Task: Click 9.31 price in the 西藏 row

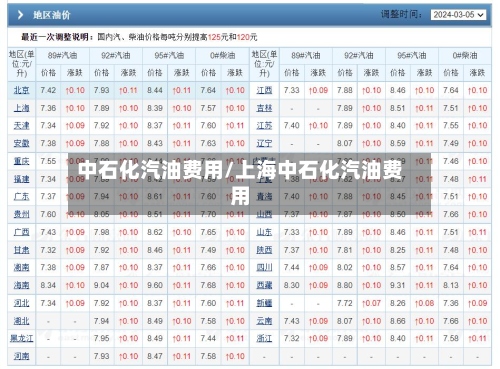Action: tap(398, 285)
